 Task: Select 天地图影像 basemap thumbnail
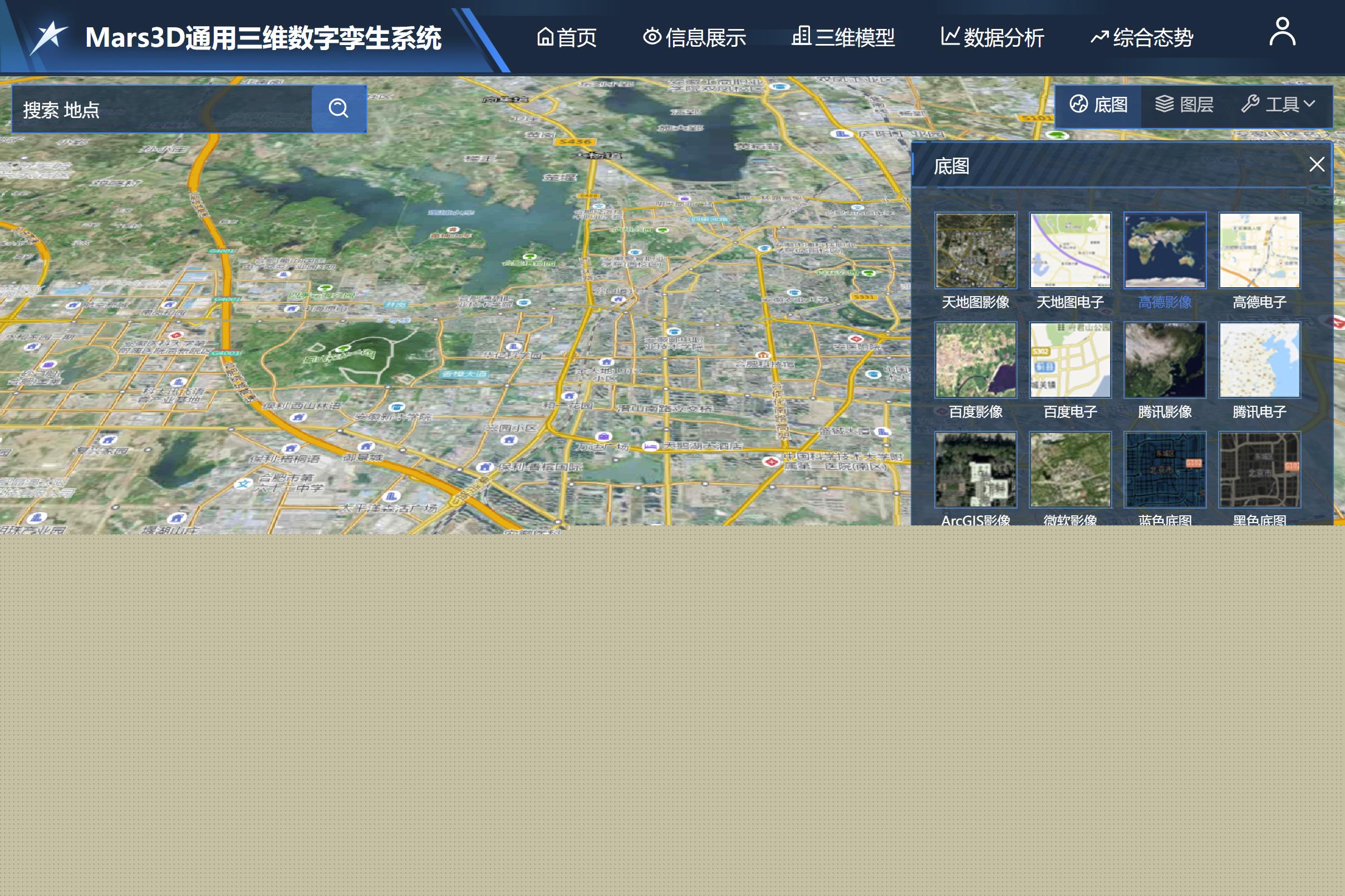point(975,251)
